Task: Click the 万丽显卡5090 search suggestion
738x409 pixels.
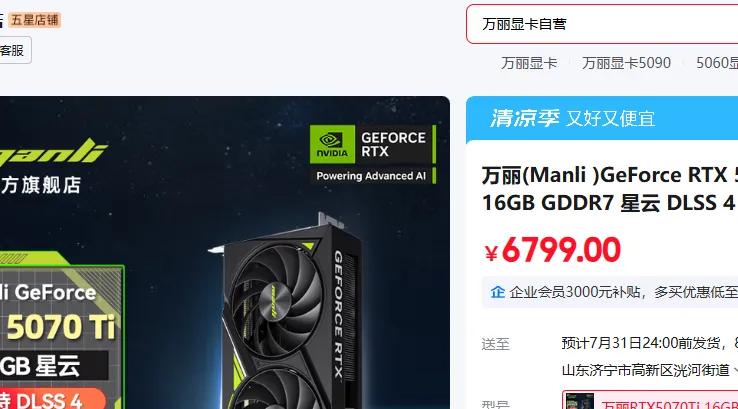Action: (x=626, y=63)
